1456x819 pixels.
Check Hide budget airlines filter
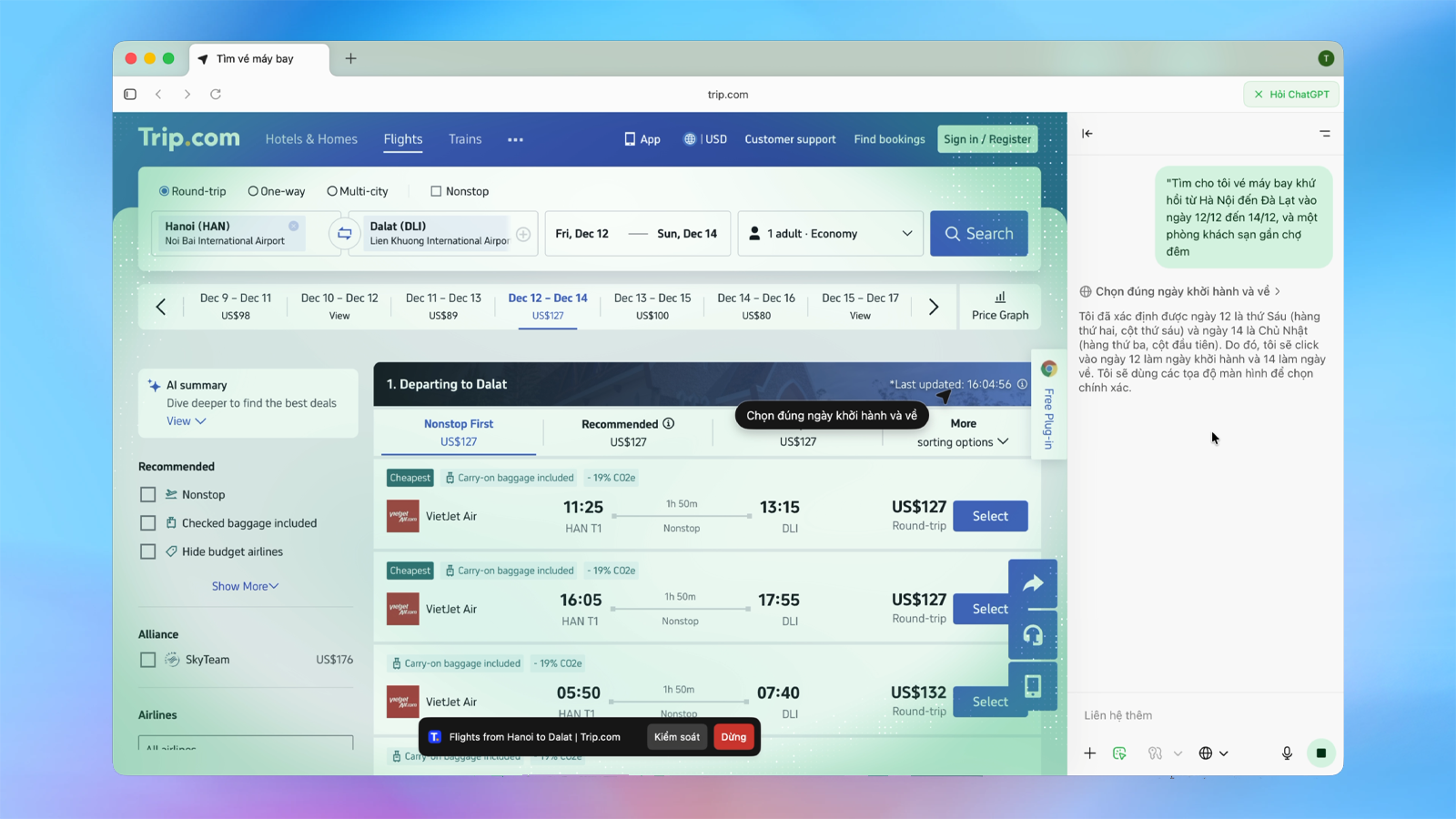point(148,551)
